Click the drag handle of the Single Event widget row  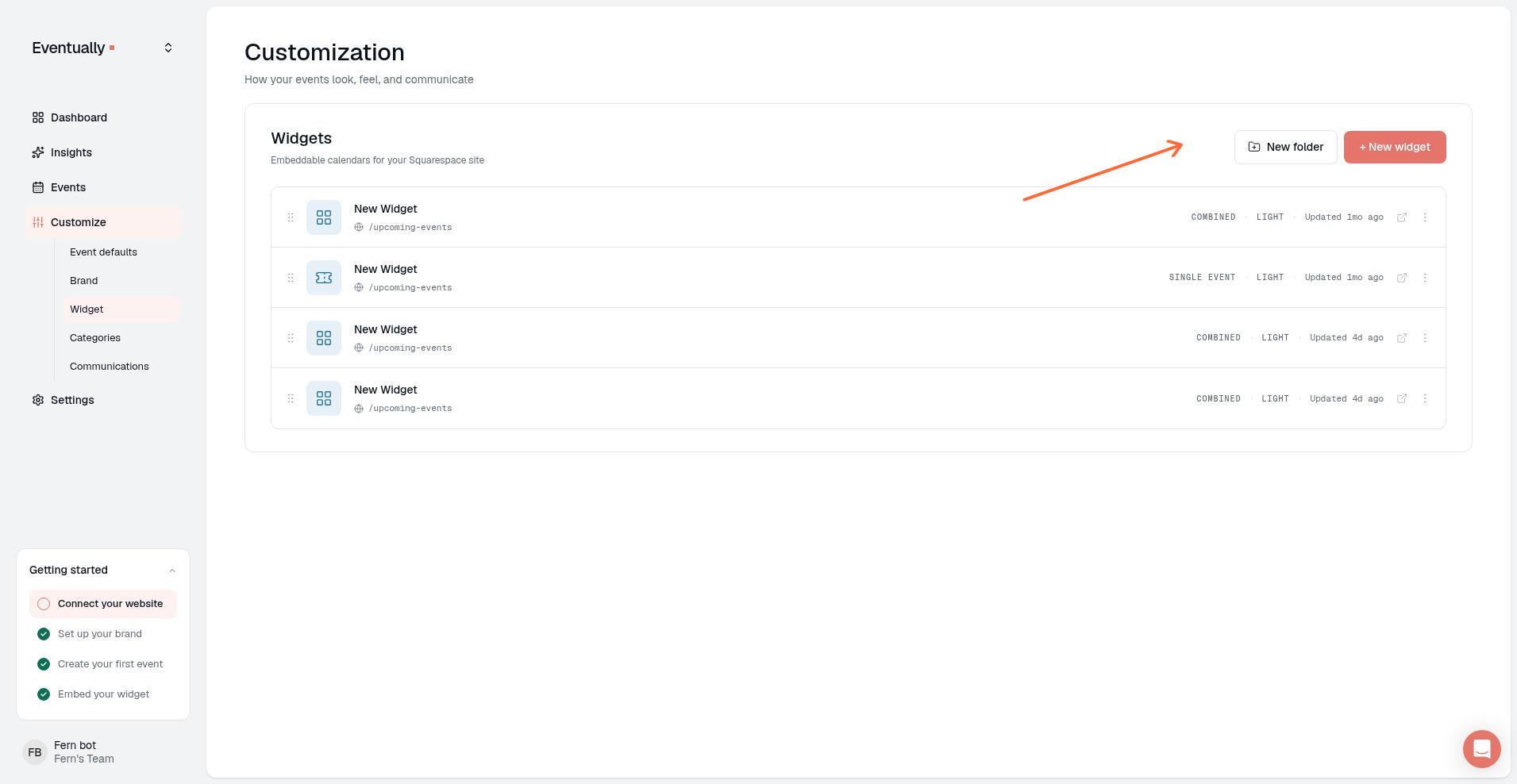[291, 278]
